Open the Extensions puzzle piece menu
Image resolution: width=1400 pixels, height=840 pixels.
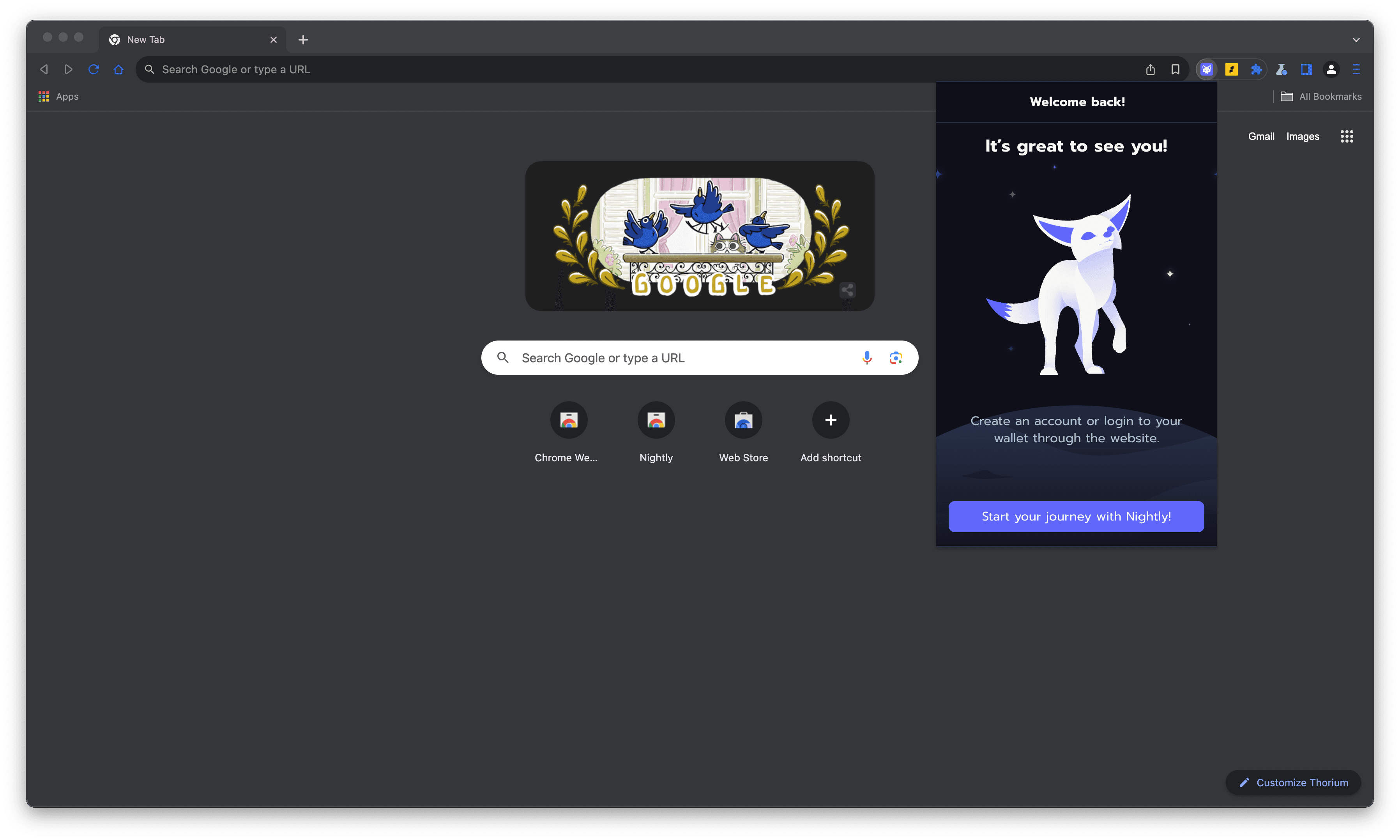(x=1256, y=69)
